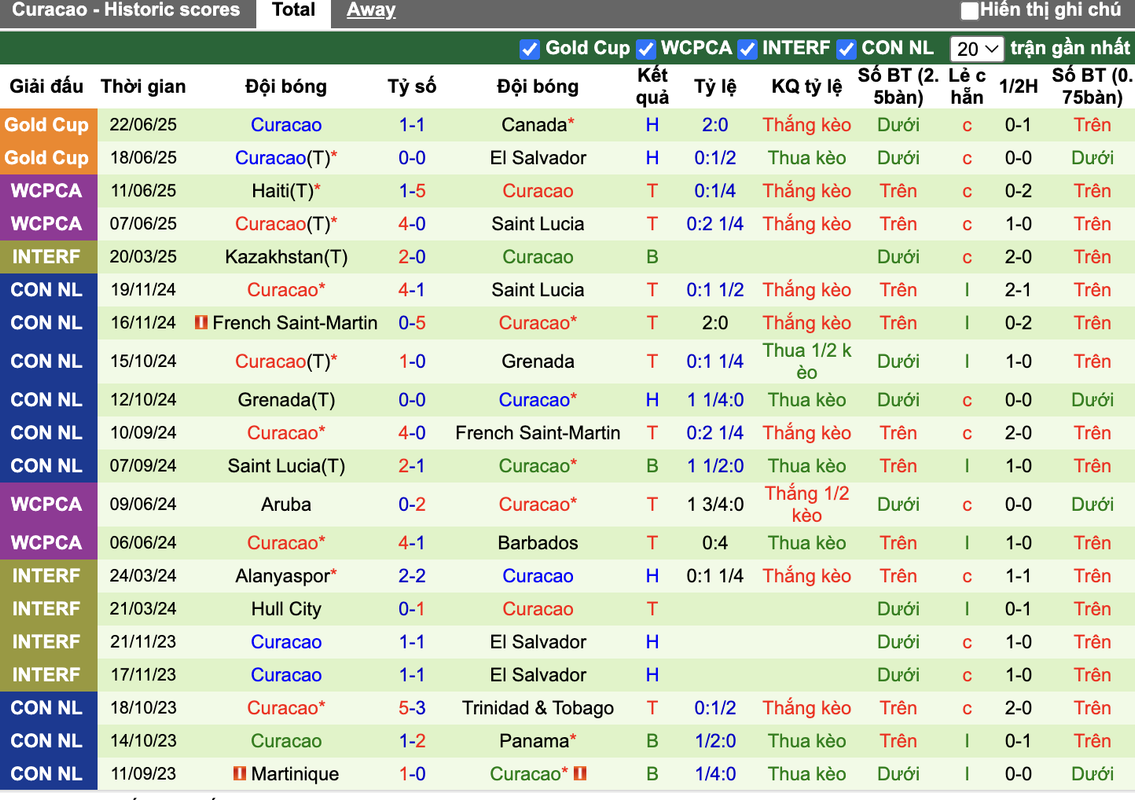Click the red flag icon after Curacao in the 11/09/23 row

tap(580, 773)
